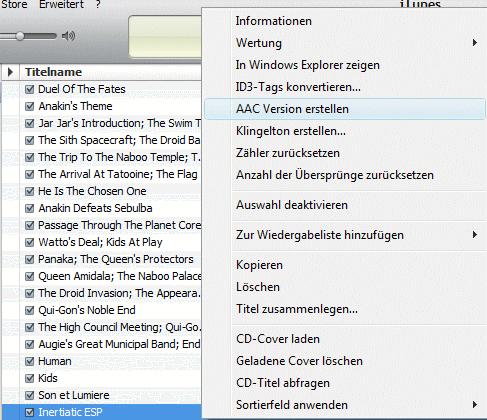Uncheck Anakin's Theme checkbox
Screen dimensions: 487x420
tap(30, 106)
